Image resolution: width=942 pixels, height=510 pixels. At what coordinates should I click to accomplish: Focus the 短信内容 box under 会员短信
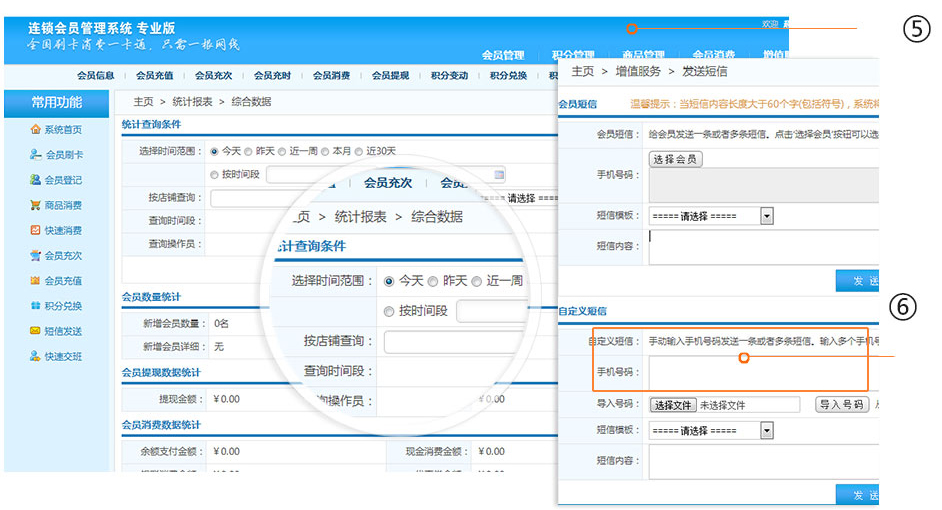(x=764, y=247)
